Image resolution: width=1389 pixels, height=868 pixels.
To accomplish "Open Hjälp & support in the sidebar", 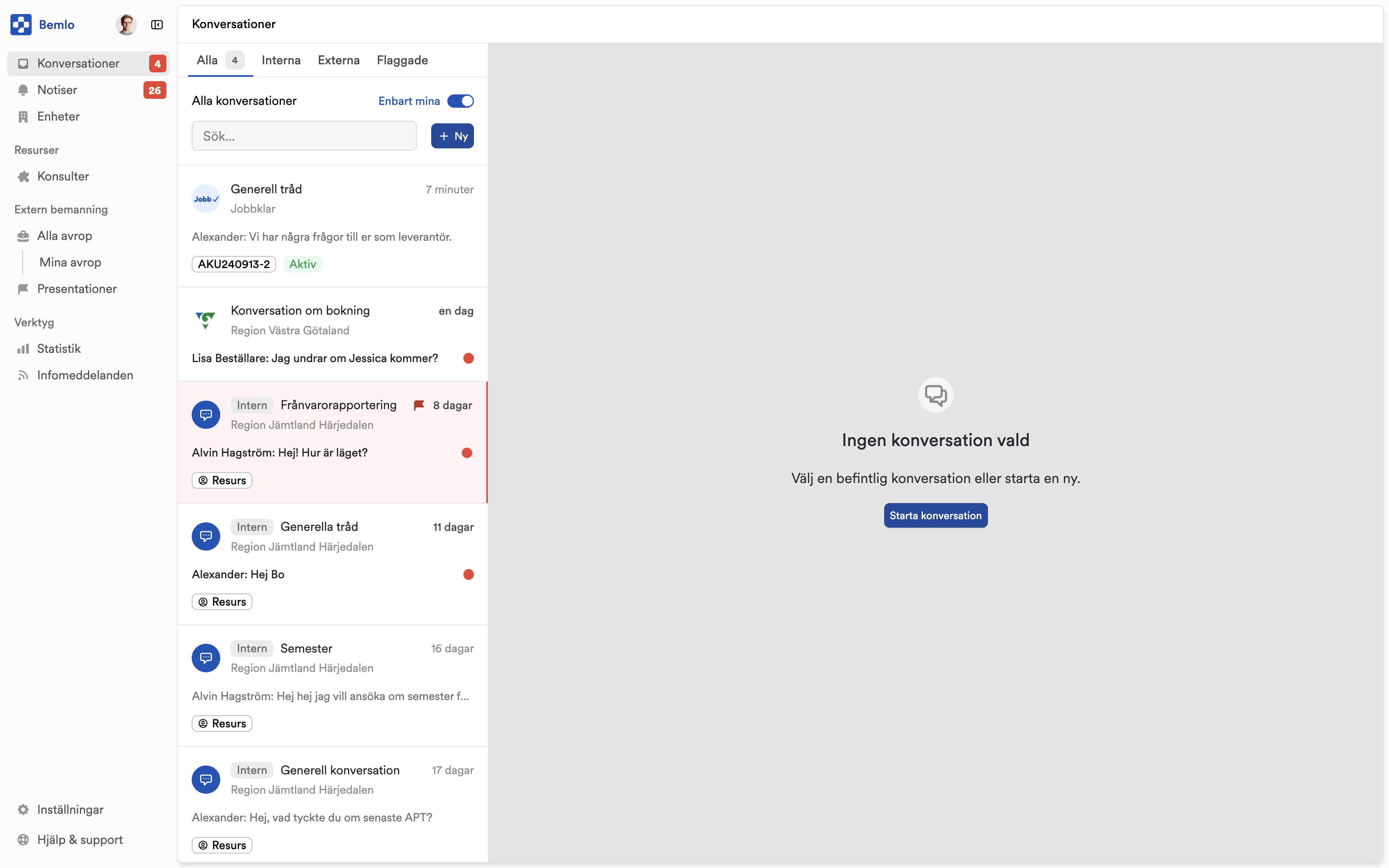I will click(88, 839).
